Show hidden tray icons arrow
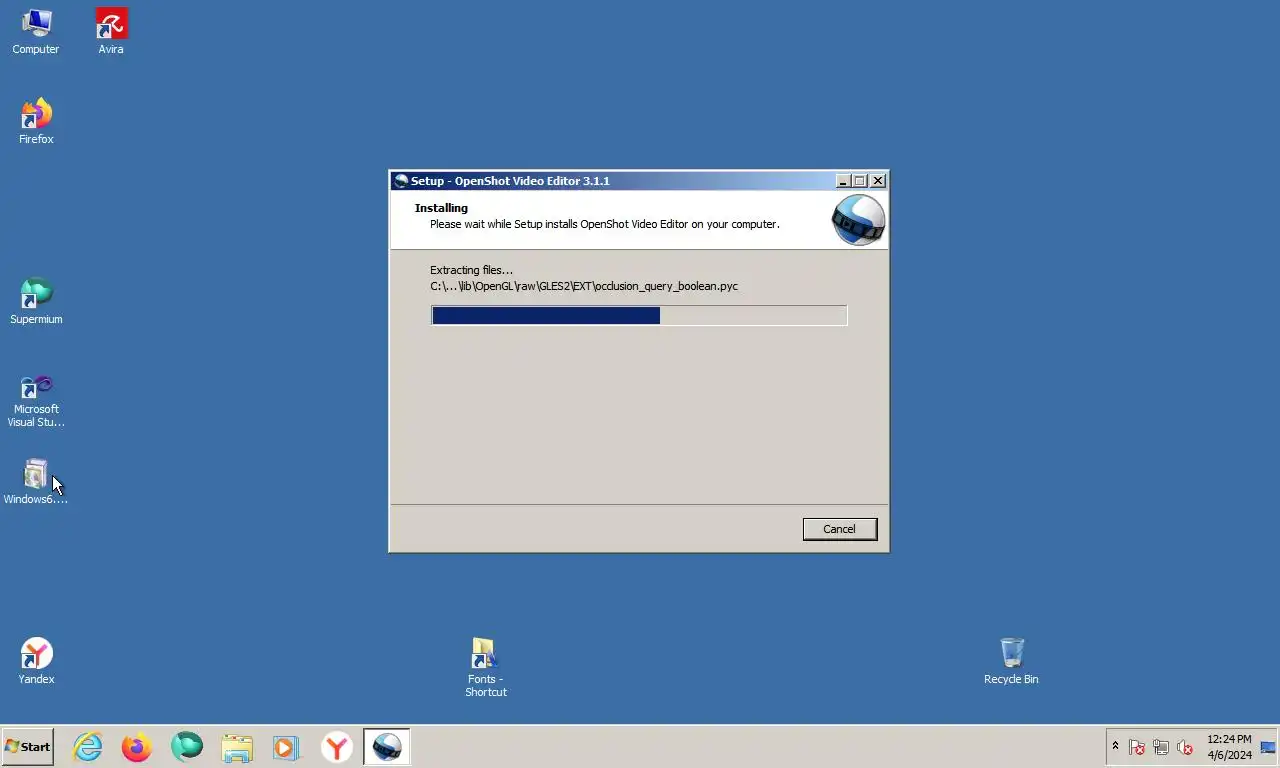This screenshot has width=1280, height=768. point(1115,746)
